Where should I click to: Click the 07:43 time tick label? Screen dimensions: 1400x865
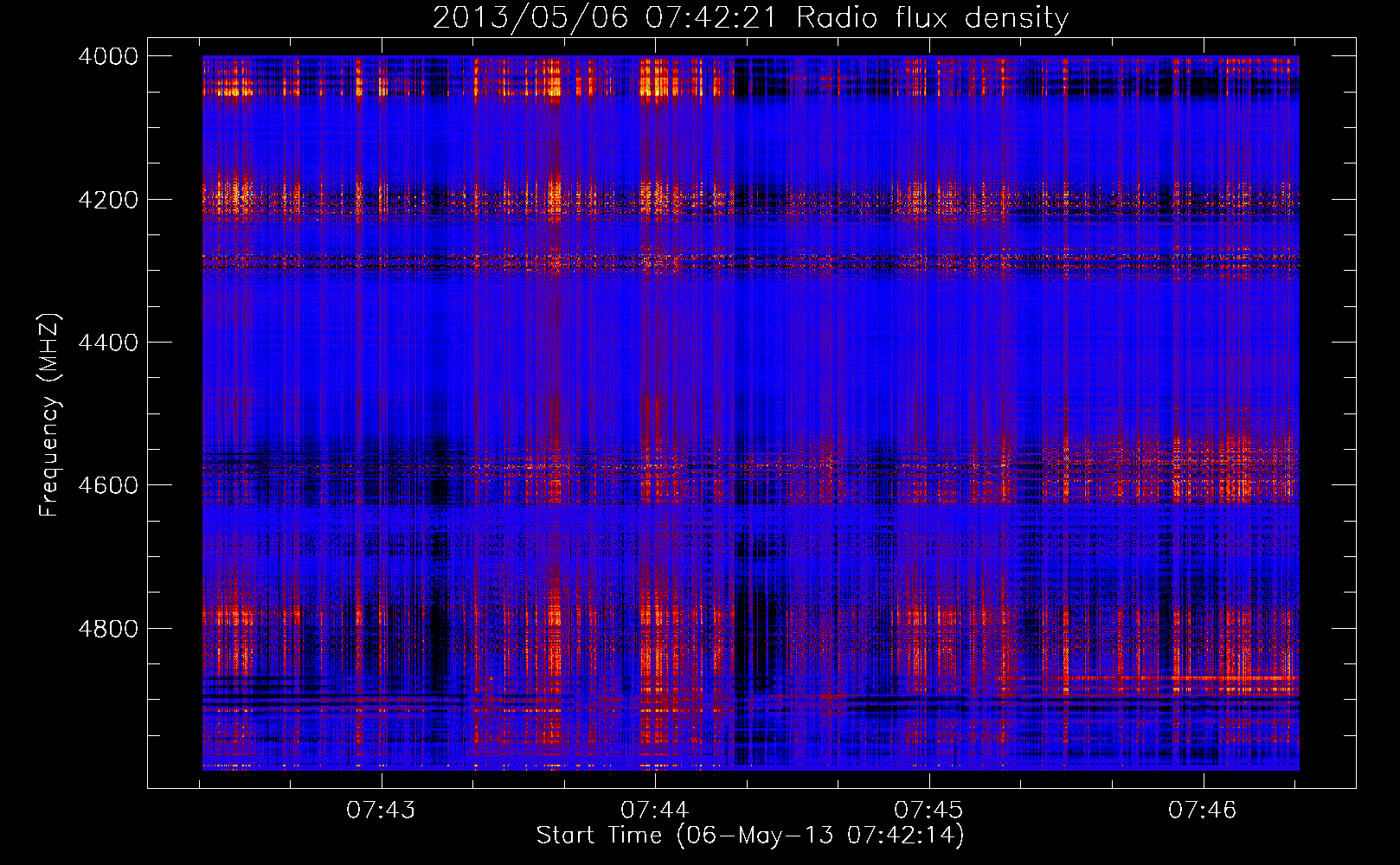coord(381,811)
